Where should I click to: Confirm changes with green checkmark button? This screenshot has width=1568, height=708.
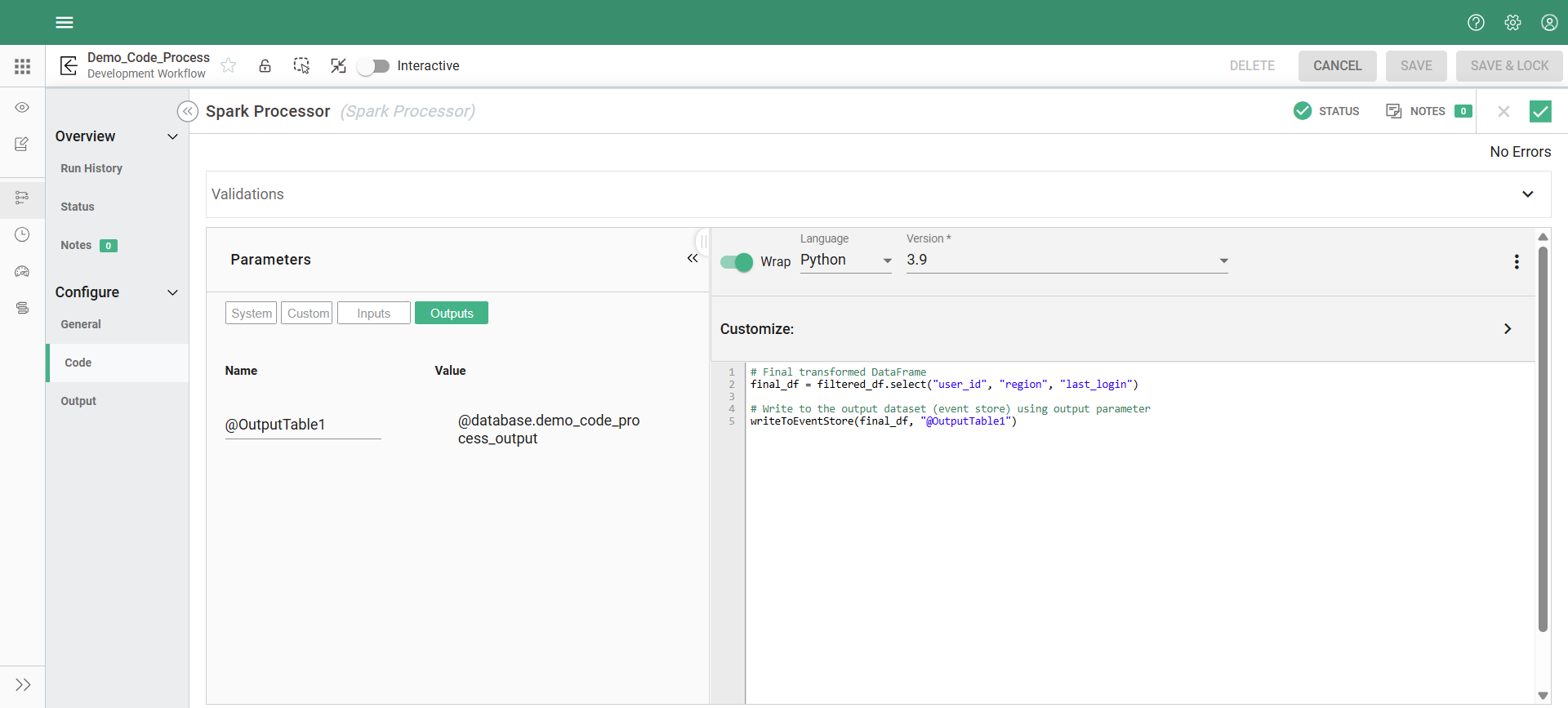pos(1540,111)
